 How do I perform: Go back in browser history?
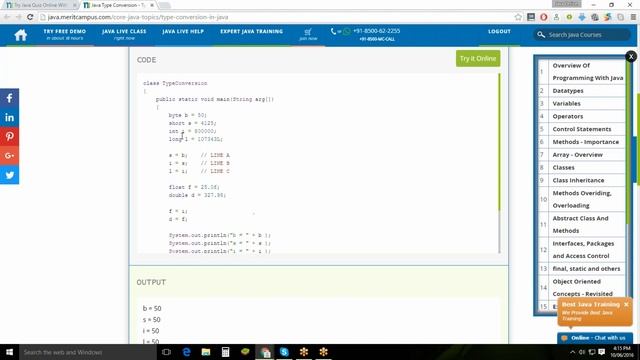click(x=7, y=17)
